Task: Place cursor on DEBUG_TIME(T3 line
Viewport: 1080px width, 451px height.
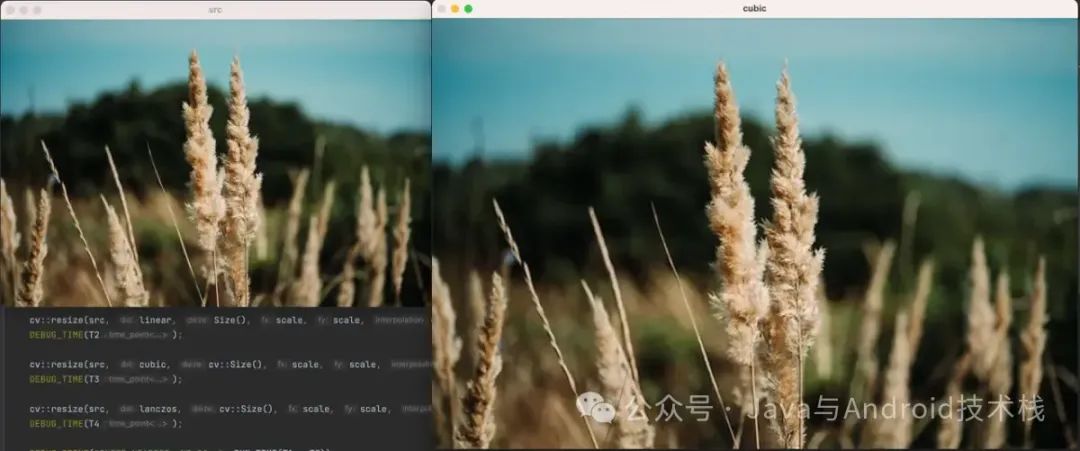Action: click(x=106, y=379)
